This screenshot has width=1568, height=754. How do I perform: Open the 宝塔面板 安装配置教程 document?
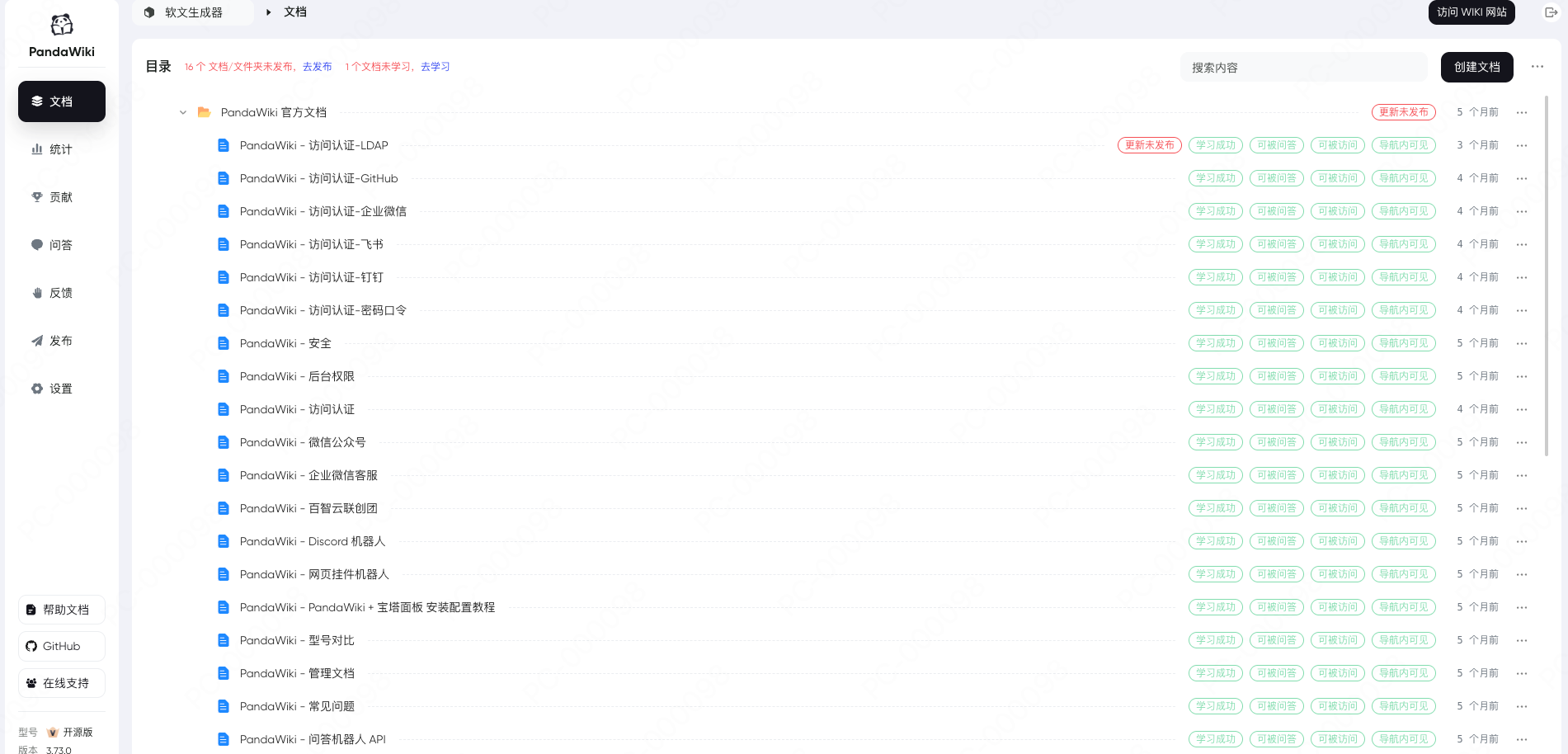click(x=368, y=607)
